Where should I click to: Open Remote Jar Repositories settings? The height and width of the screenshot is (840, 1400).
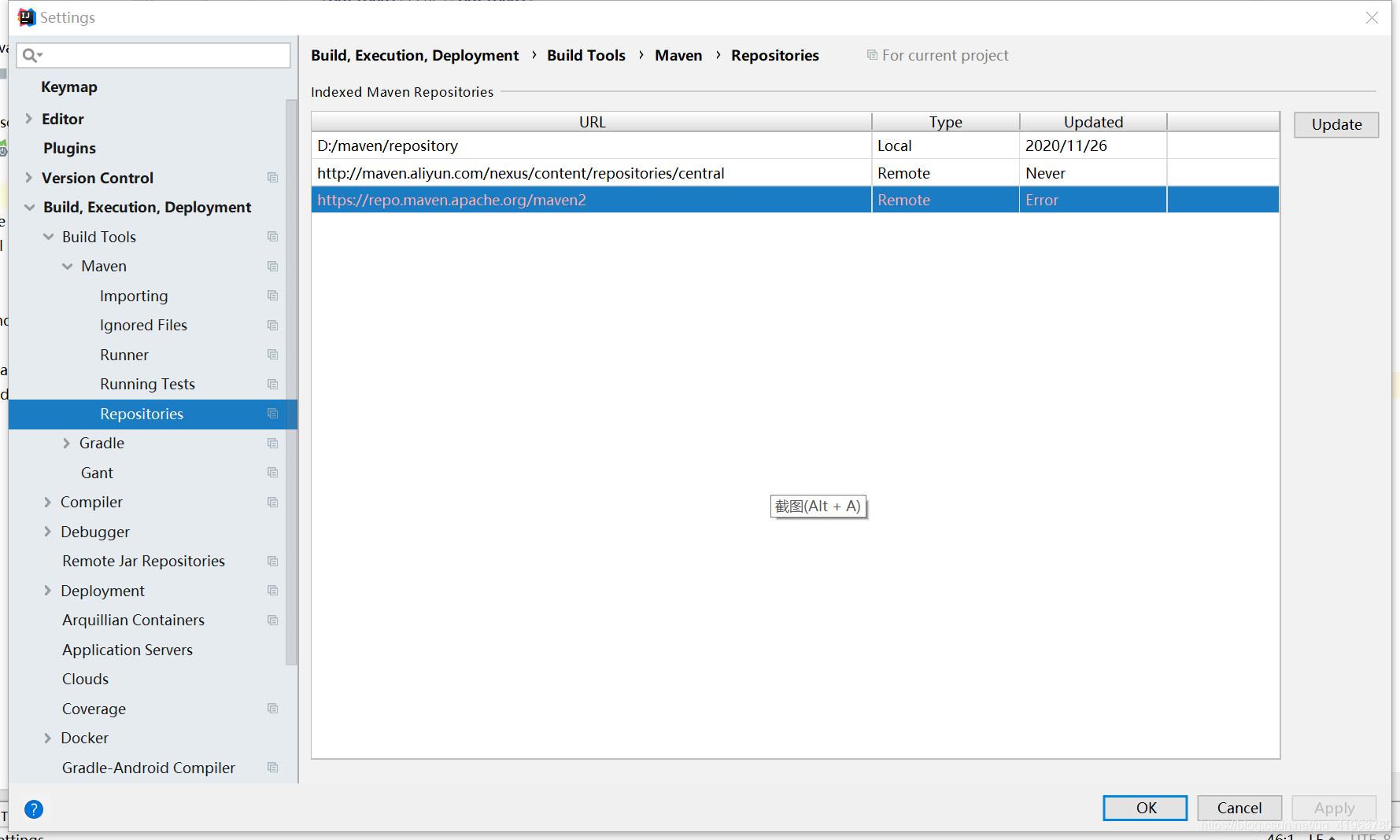tap(143, 562)
